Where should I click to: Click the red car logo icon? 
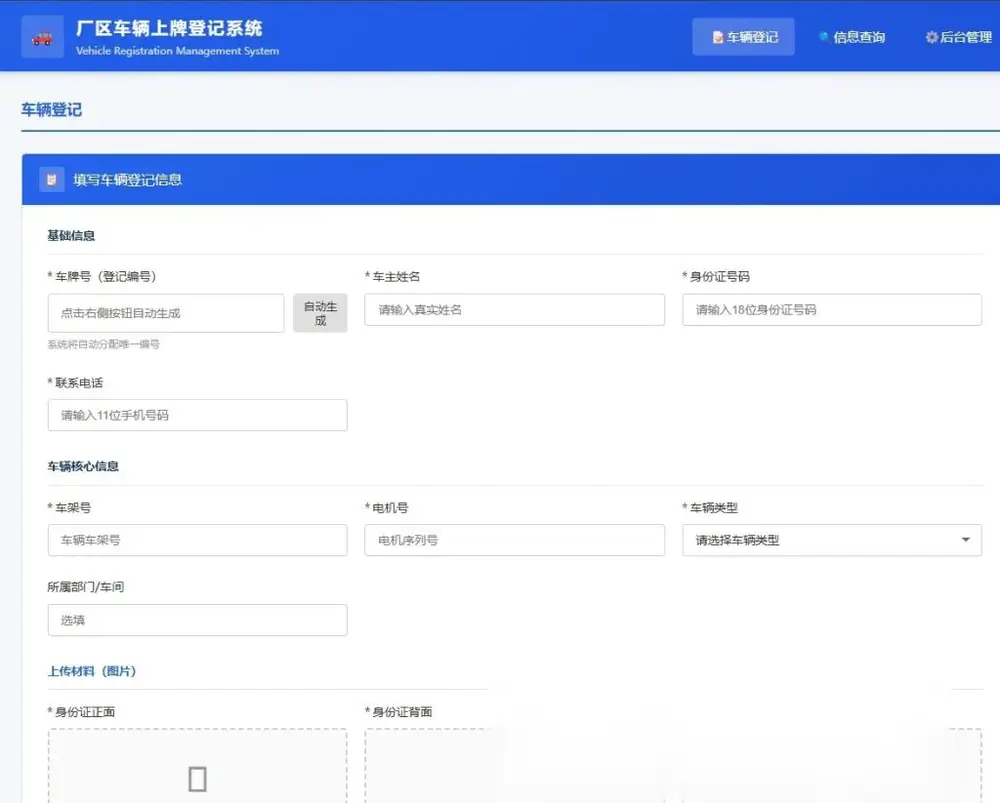(42, 39)
